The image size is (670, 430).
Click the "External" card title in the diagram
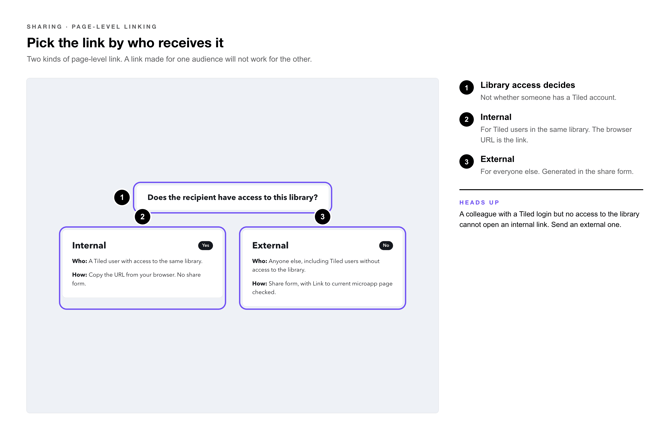[270, 245]
